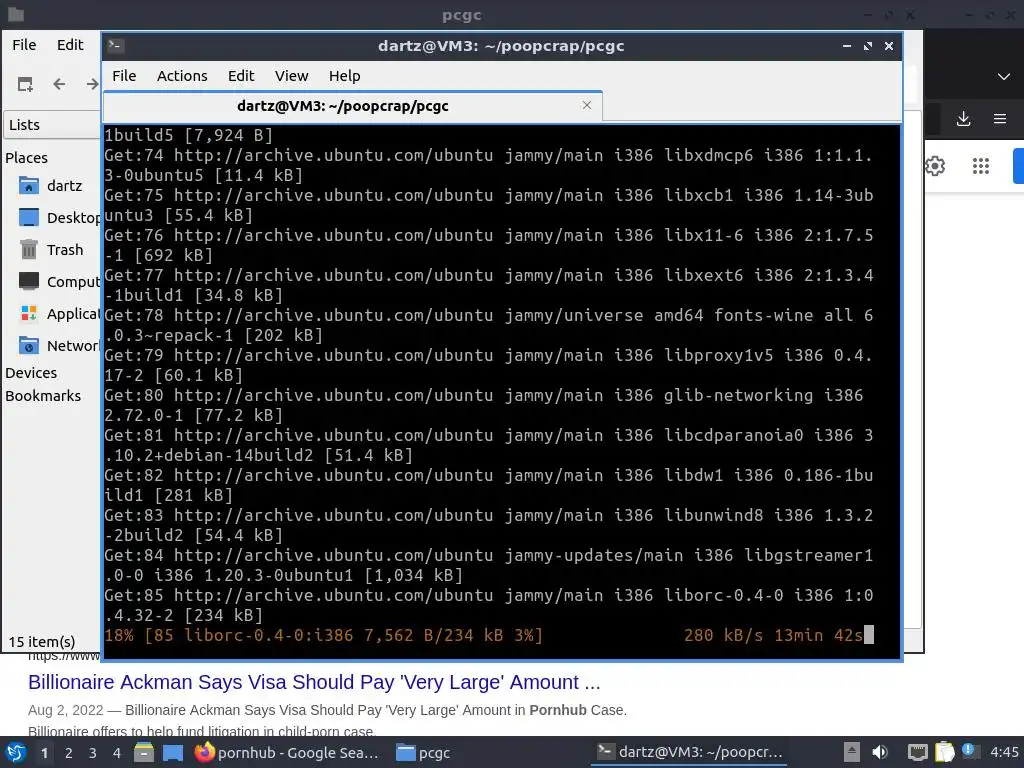
Task: Open the terminal File menu
Action: click(124, 76)
